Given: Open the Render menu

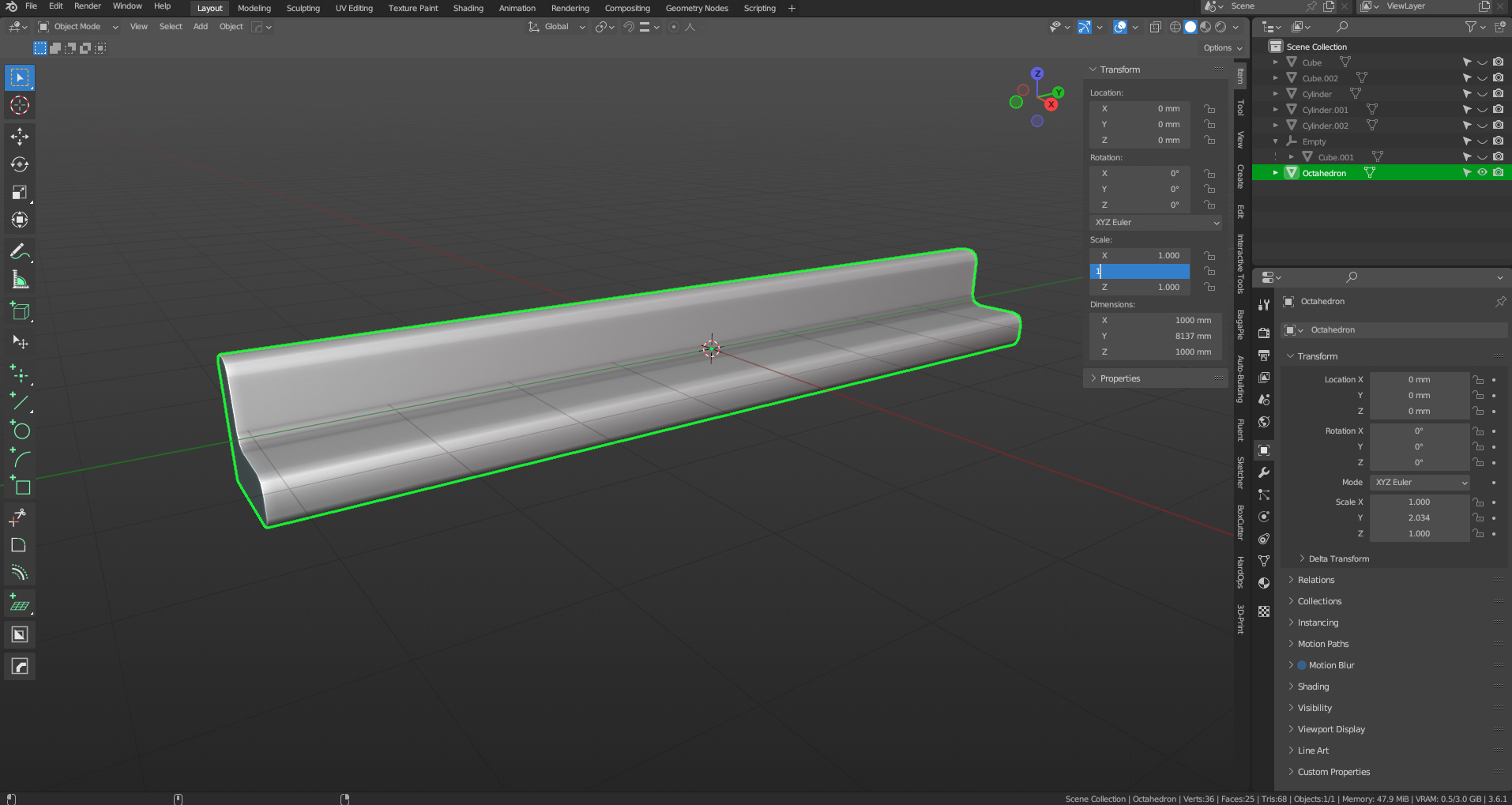Looking at the screenshot, I should [x=87, y=6].
